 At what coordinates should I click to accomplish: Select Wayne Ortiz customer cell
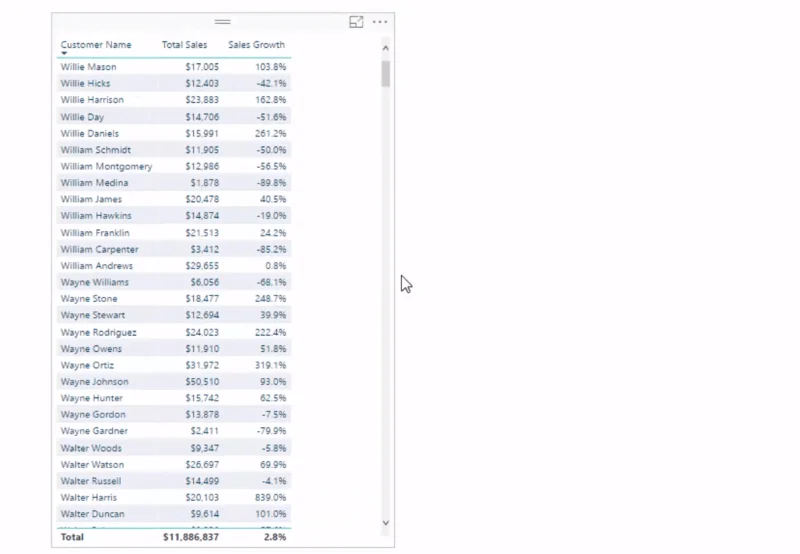pos(87,365)
